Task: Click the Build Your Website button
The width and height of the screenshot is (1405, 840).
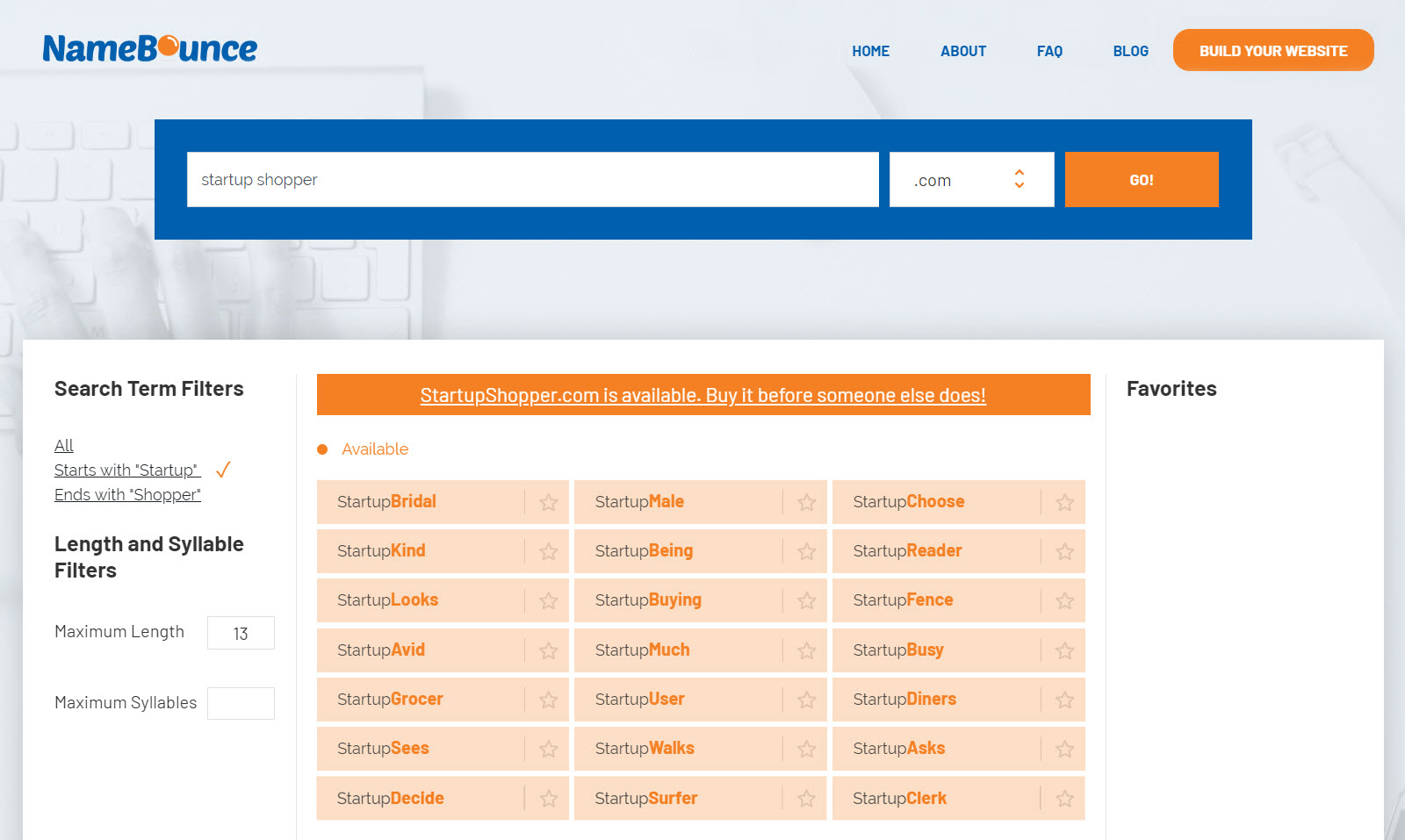Action: (x=1273, y=50)
